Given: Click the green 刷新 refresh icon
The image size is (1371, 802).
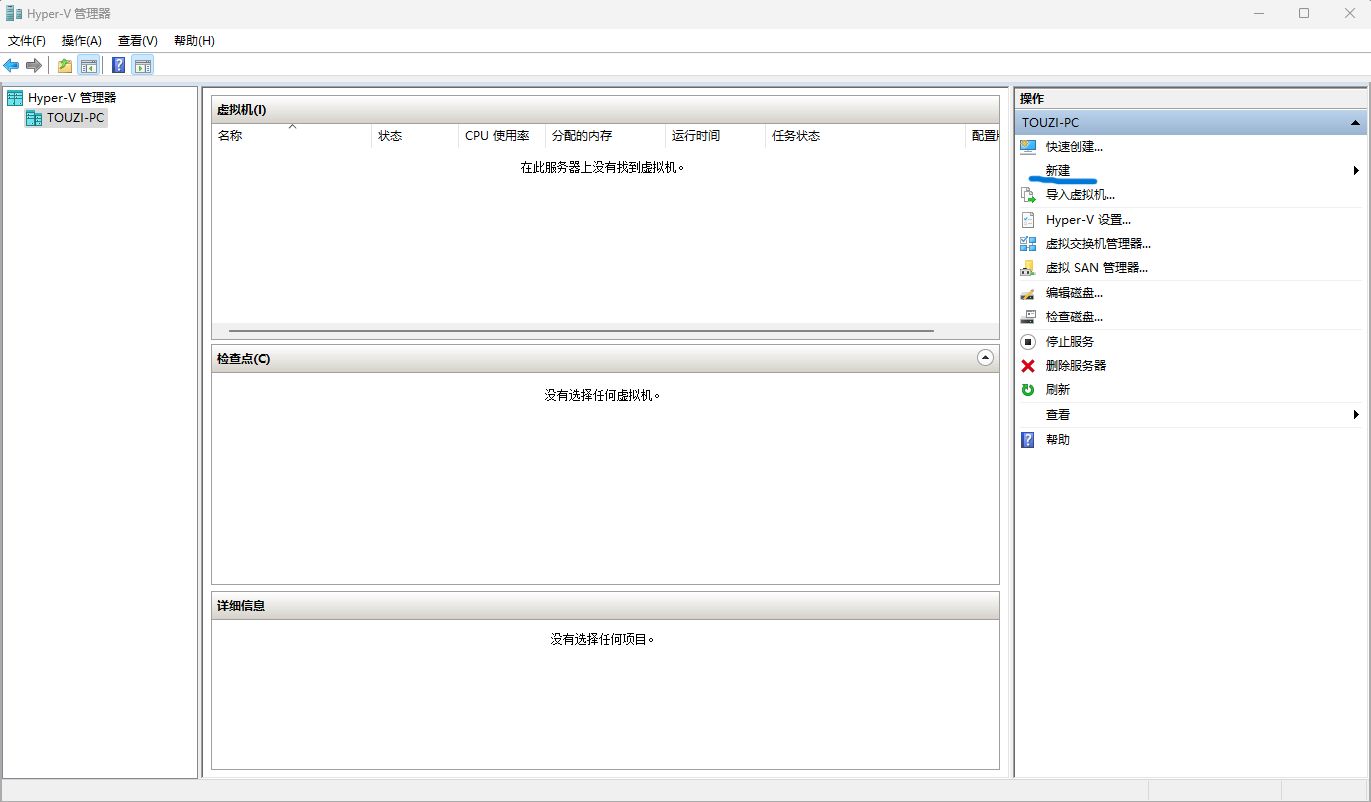Looking at the screenshot, I should (1027, 390).
